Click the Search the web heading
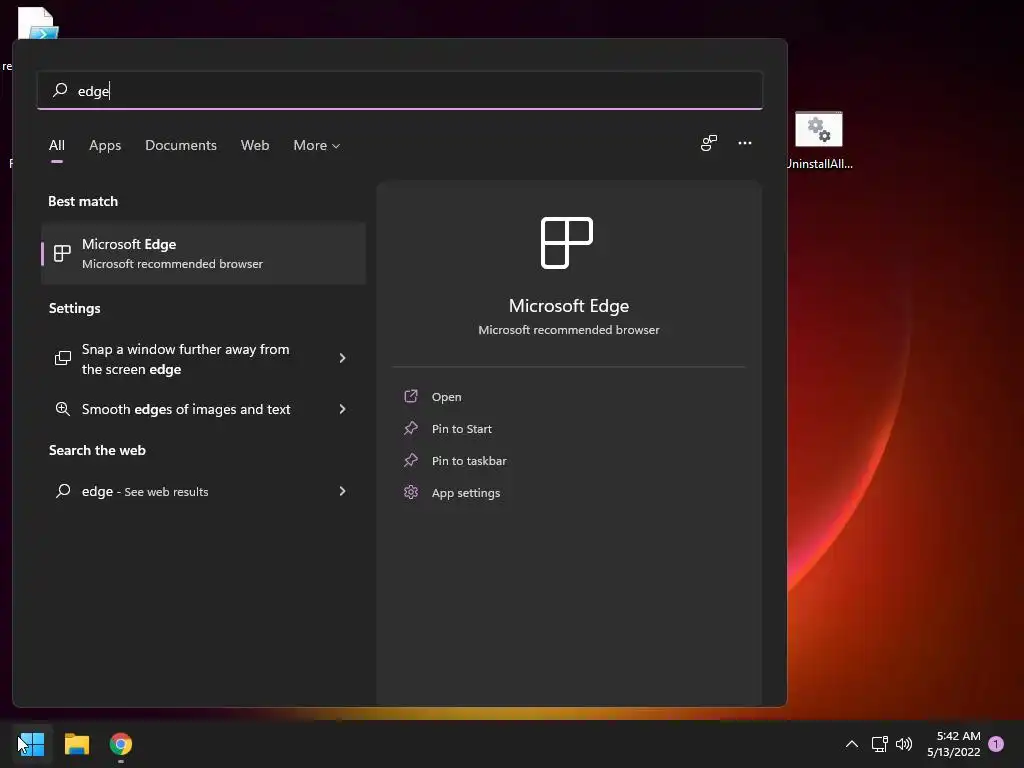 [x=97, y=450]
